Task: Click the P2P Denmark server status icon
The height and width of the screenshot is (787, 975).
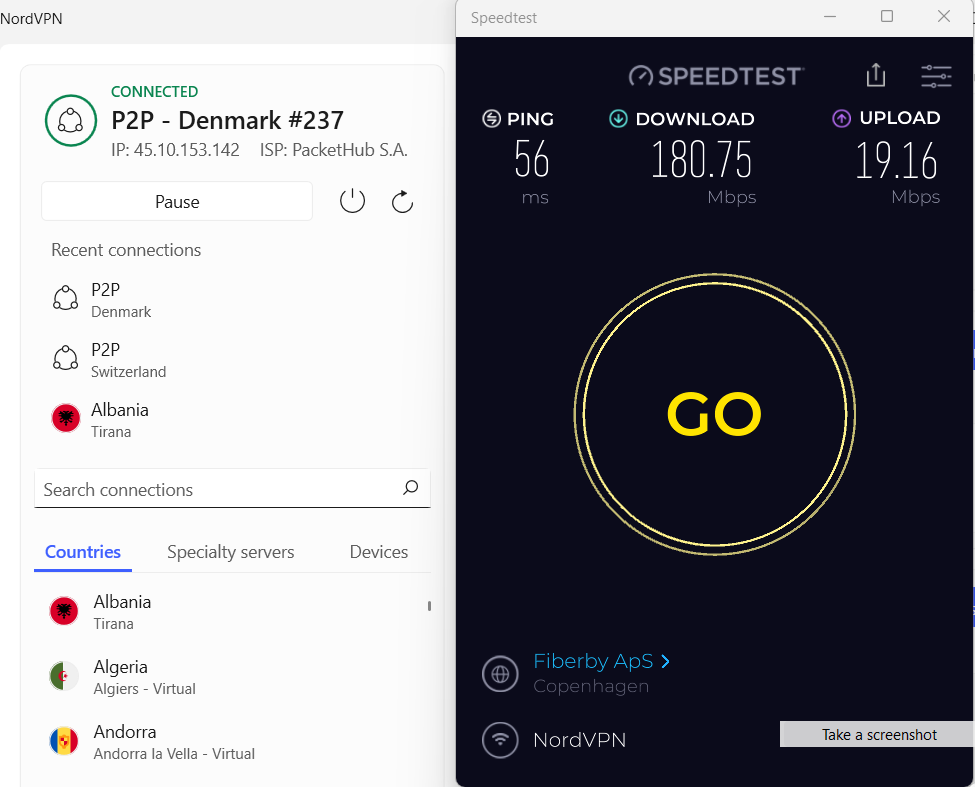Action: point(71,121)
